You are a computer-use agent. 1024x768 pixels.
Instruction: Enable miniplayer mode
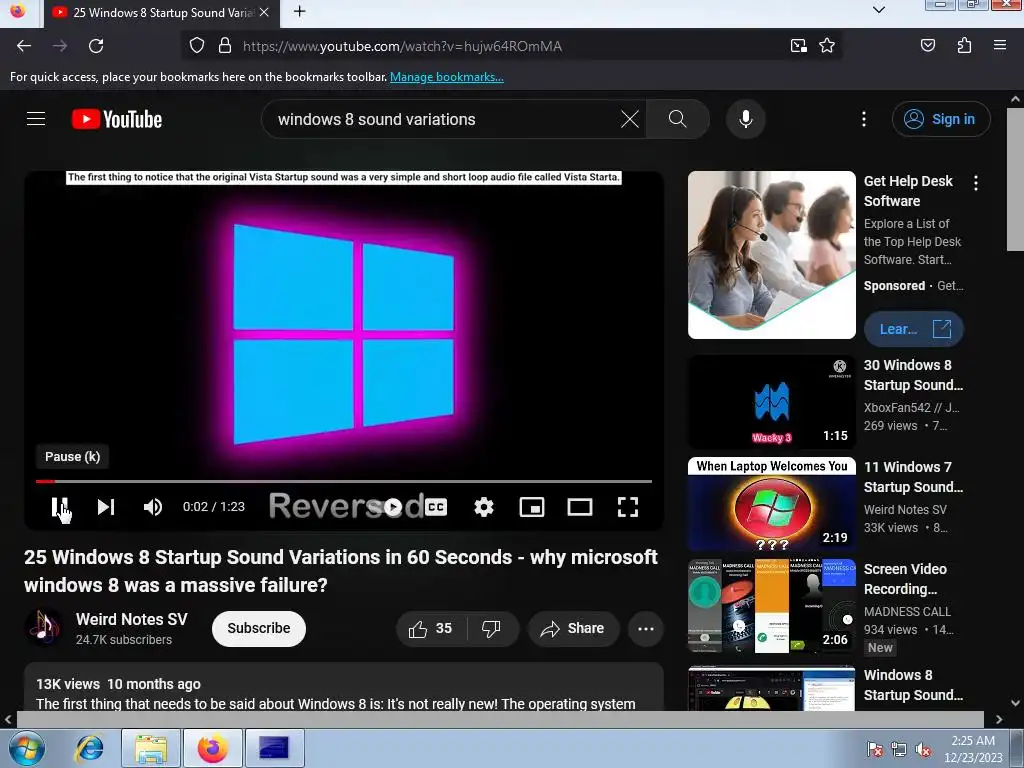pos(532,507)
